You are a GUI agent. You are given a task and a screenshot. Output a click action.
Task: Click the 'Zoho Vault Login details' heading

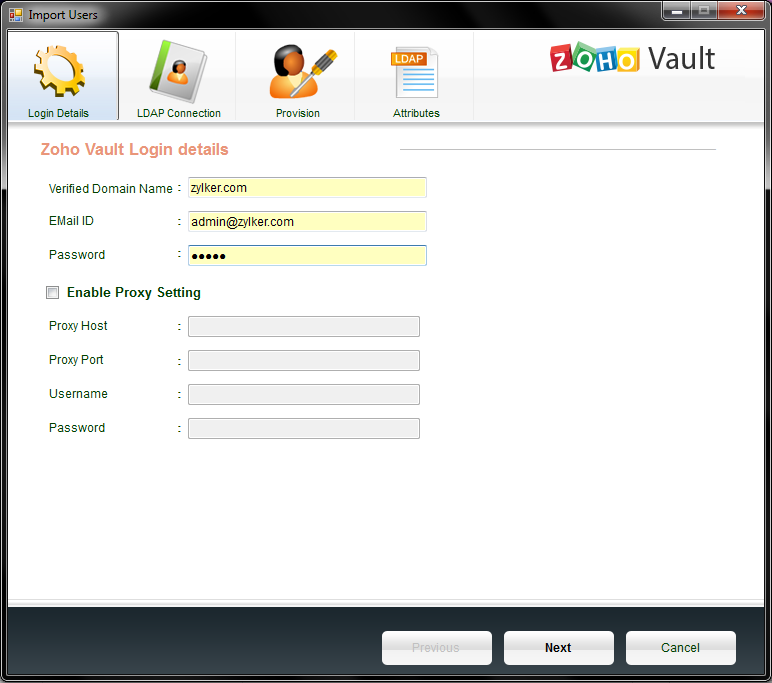[x=134, y=149]
